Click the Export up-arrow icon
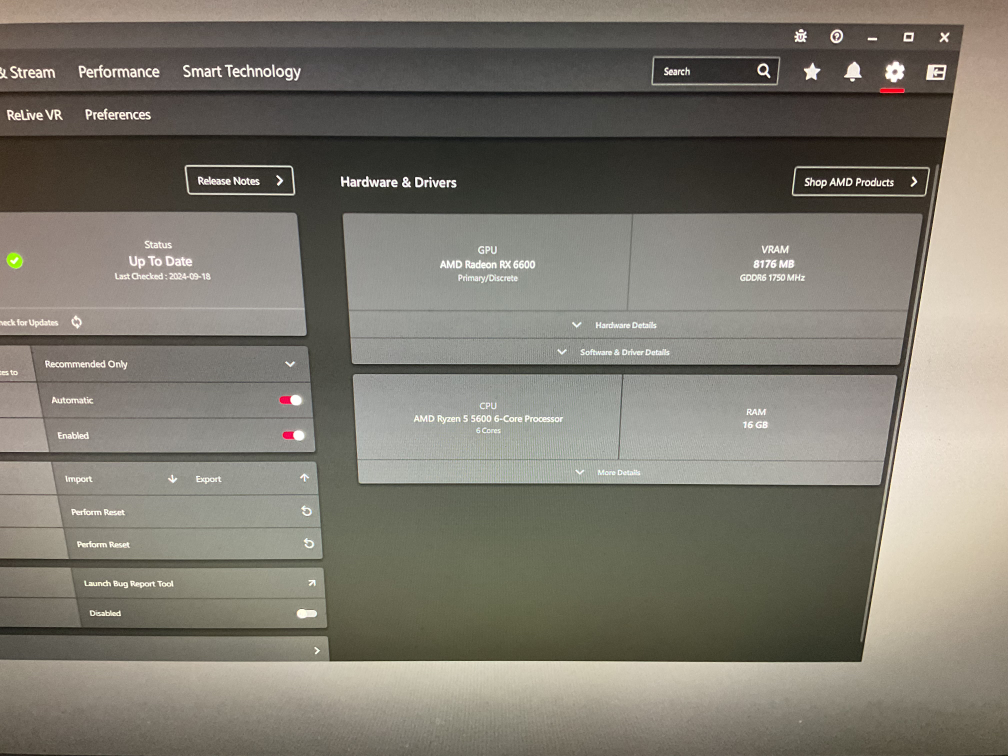The width and height of the screenshot is (1008, 756). 304,478
